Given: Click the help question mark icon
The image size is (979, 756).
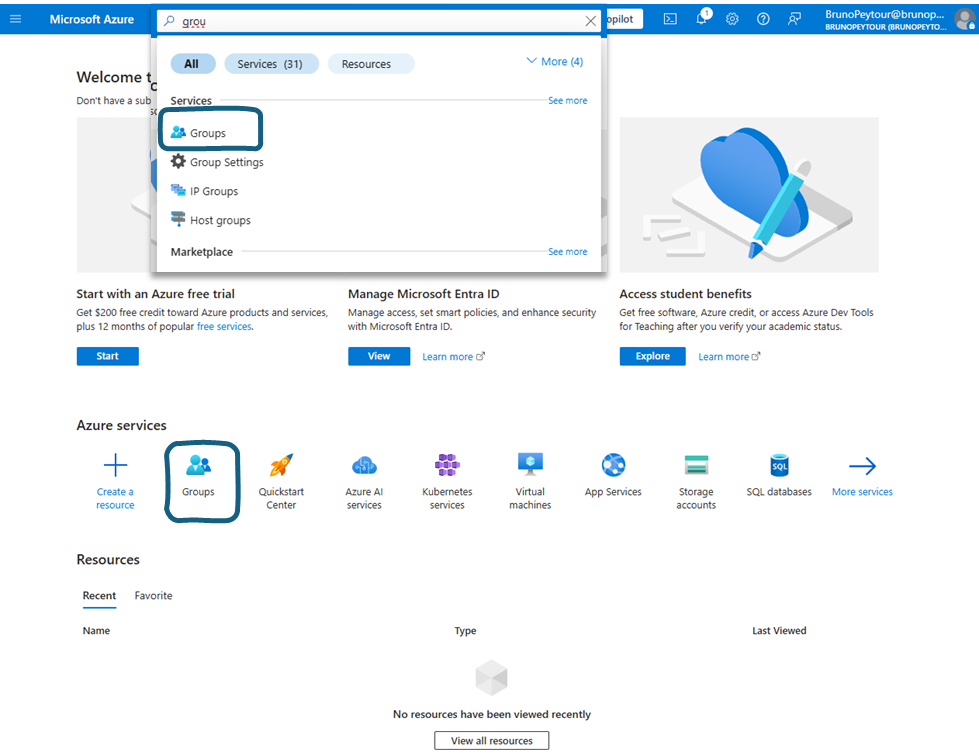Looking at the screenshot, I should (x=763, y=19).
